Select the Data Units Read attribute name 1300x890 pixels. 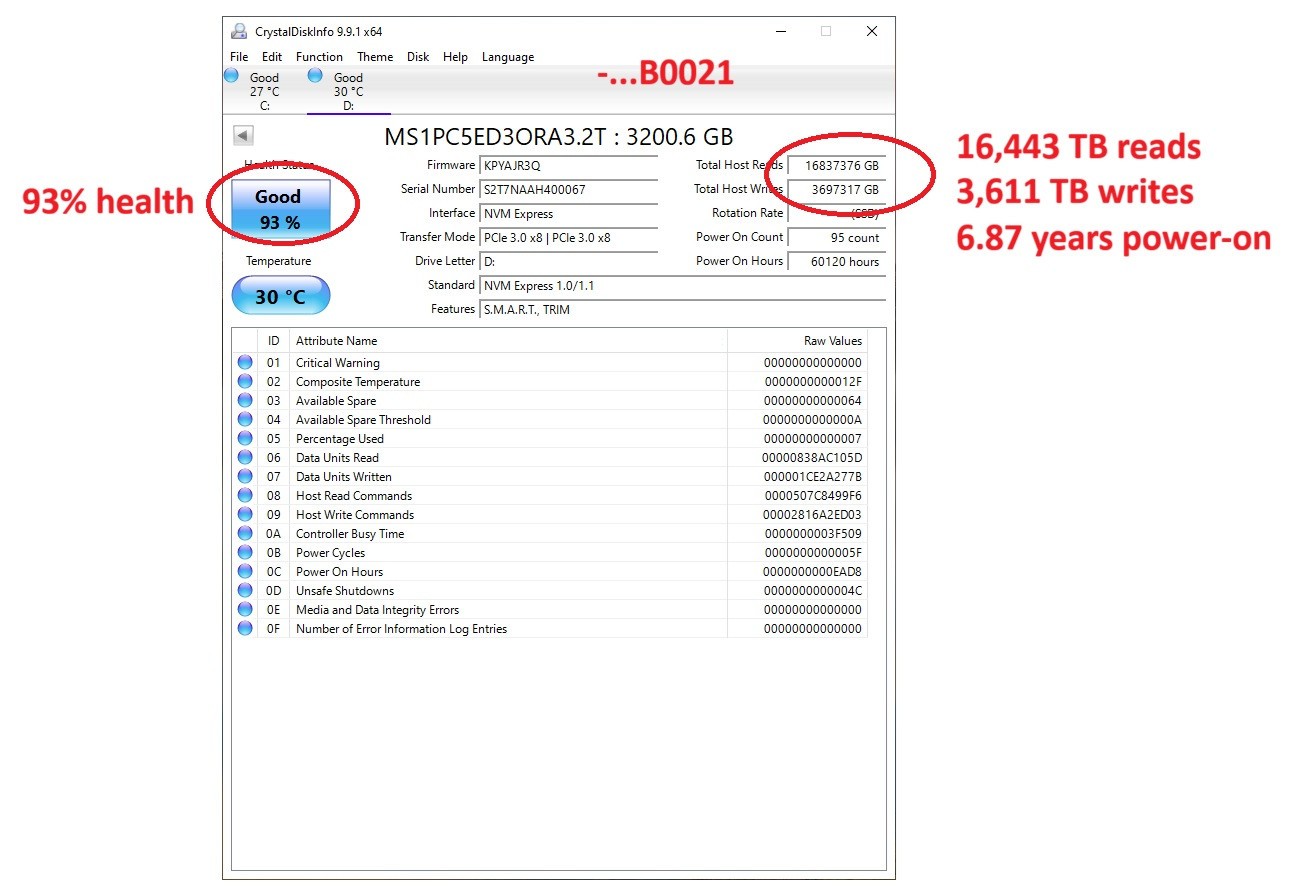337,458
